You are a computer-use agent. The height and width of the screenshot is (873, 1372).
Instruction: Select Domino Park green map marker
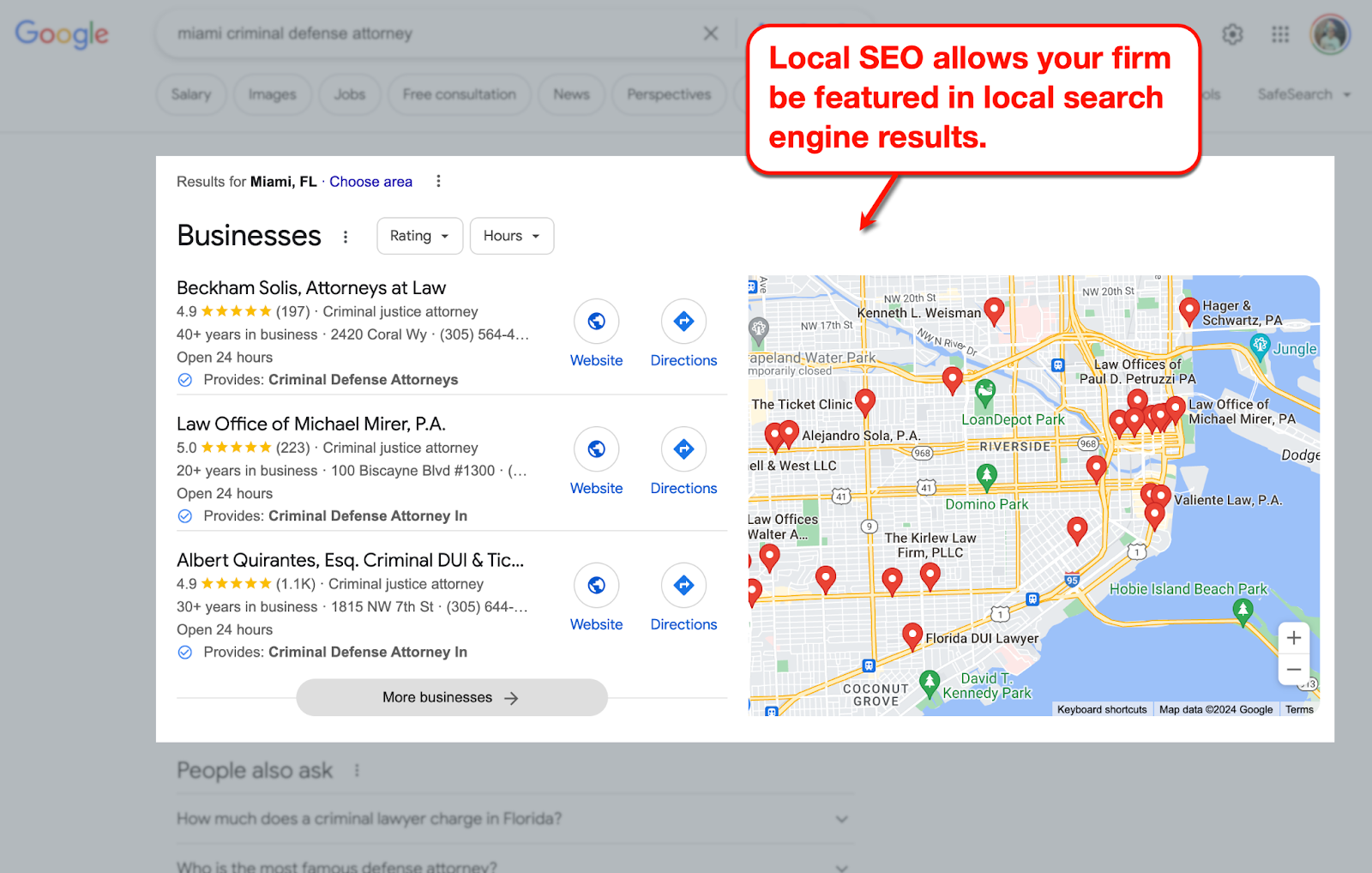click(987, 477)
